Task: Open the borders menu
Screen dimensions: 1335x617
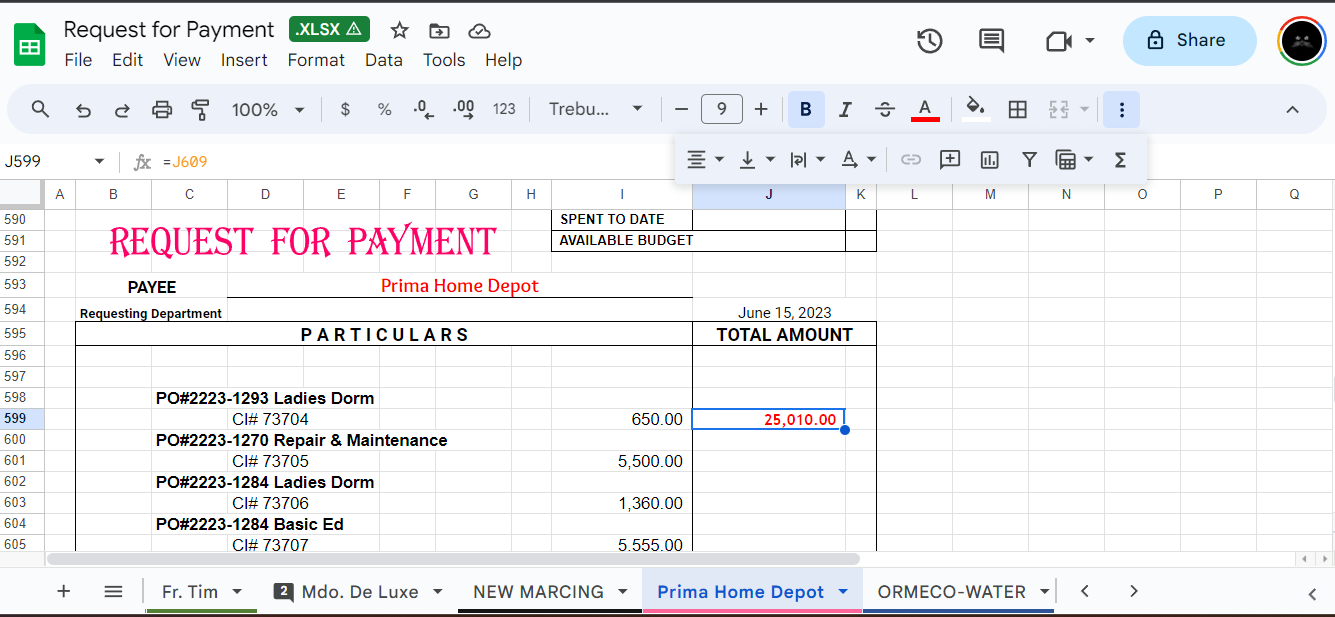Action: 1018,110
